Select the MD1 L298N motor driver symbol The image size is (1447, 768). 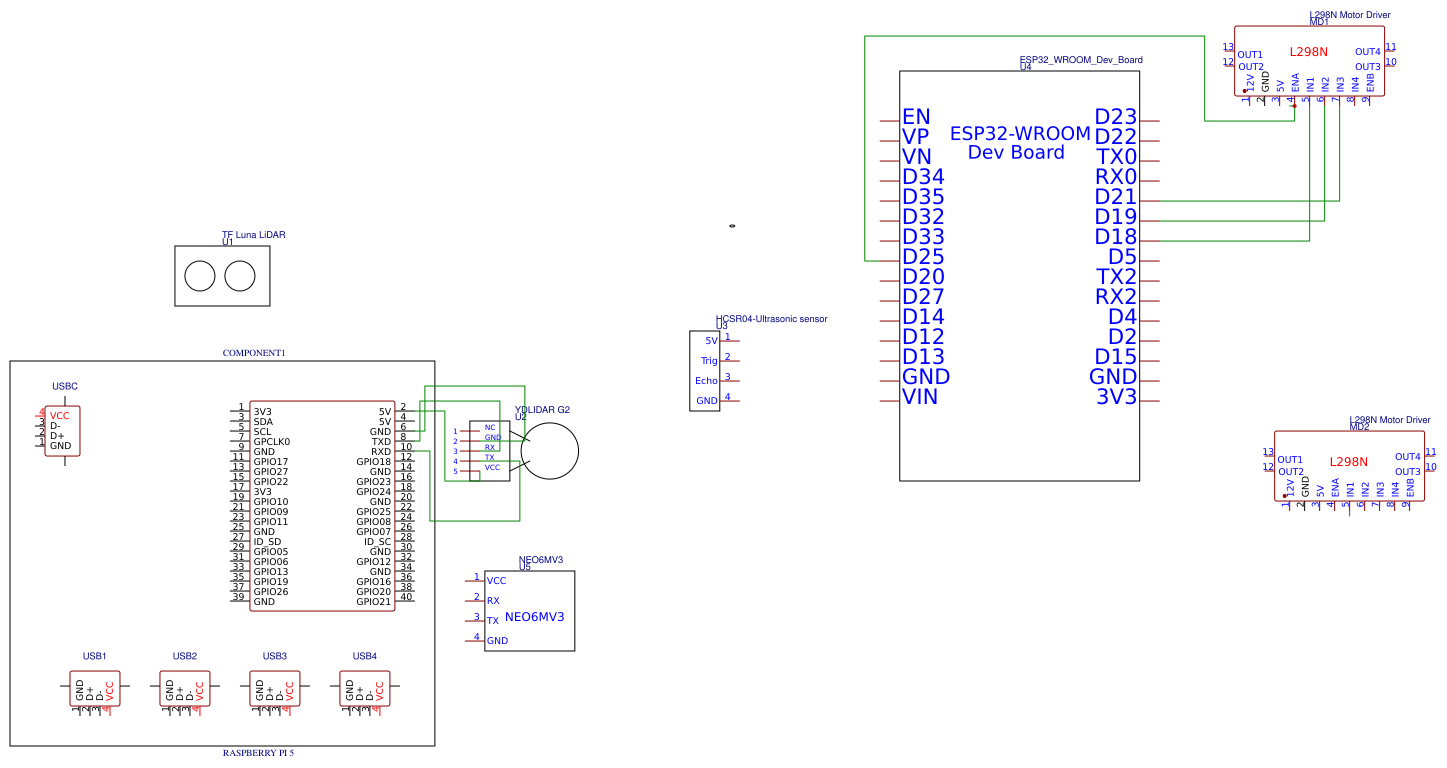pos(1309,61)
